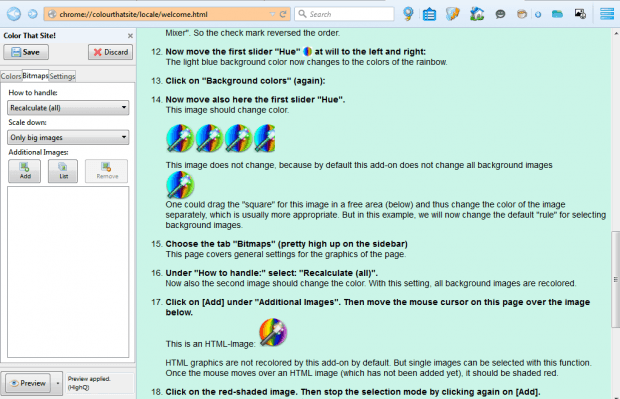Click the 'Additional Images:' label
This screenshot has height=399, width=620.
point(38,152)
